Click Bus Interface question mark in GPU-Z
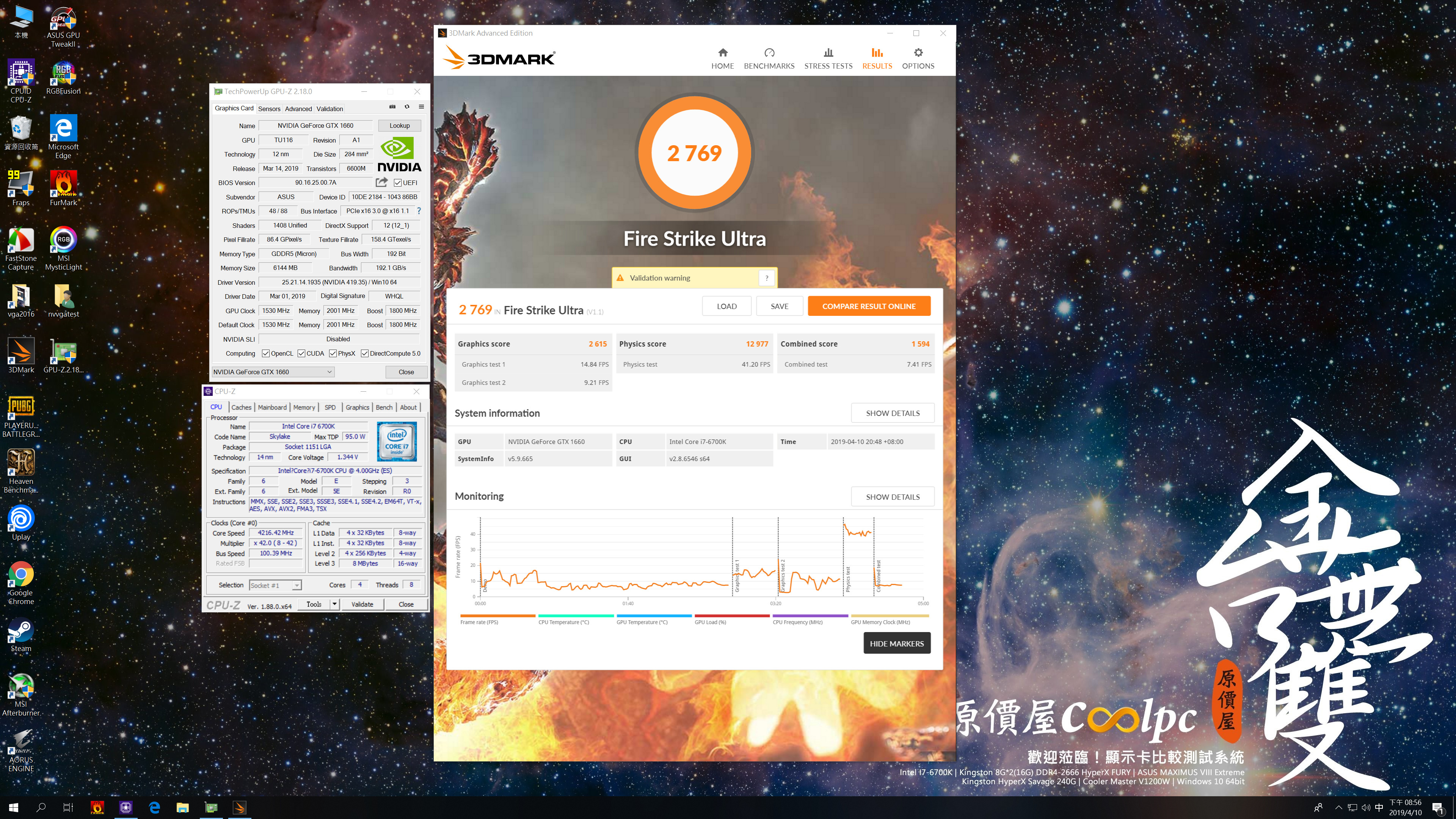This screenshot has height=819, width=1456. [419, 211]
